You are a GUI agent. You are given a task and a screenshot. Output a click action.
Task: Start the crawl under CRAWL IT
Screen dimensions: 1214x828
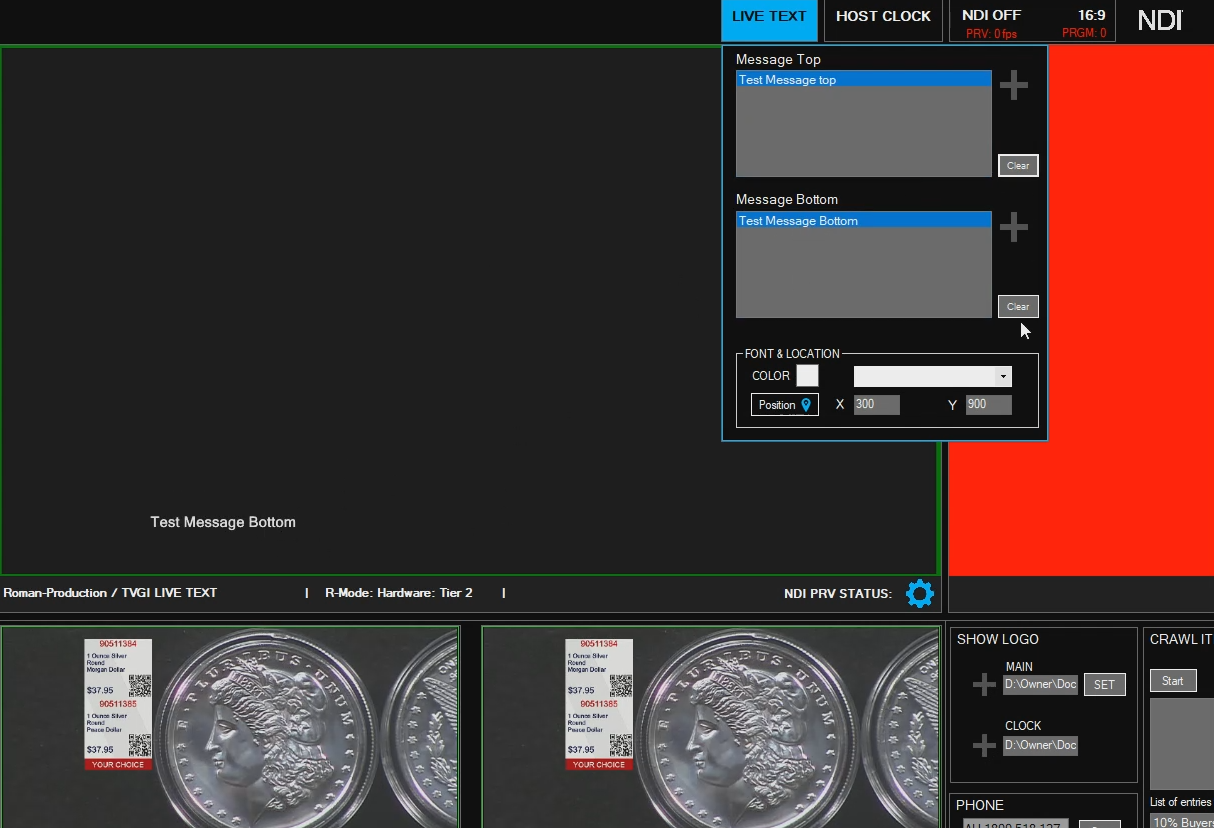click(1172, 680)
